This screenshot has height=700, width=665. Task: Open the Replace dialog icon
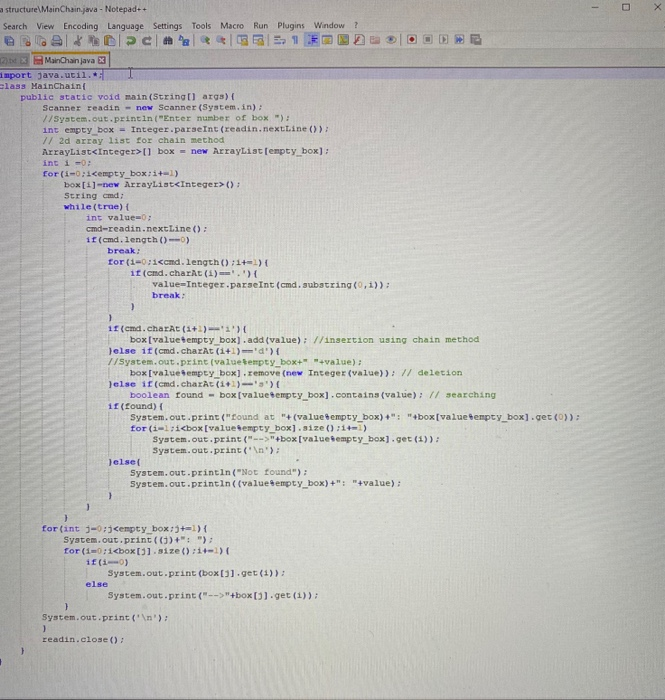(x=184, y=41)
